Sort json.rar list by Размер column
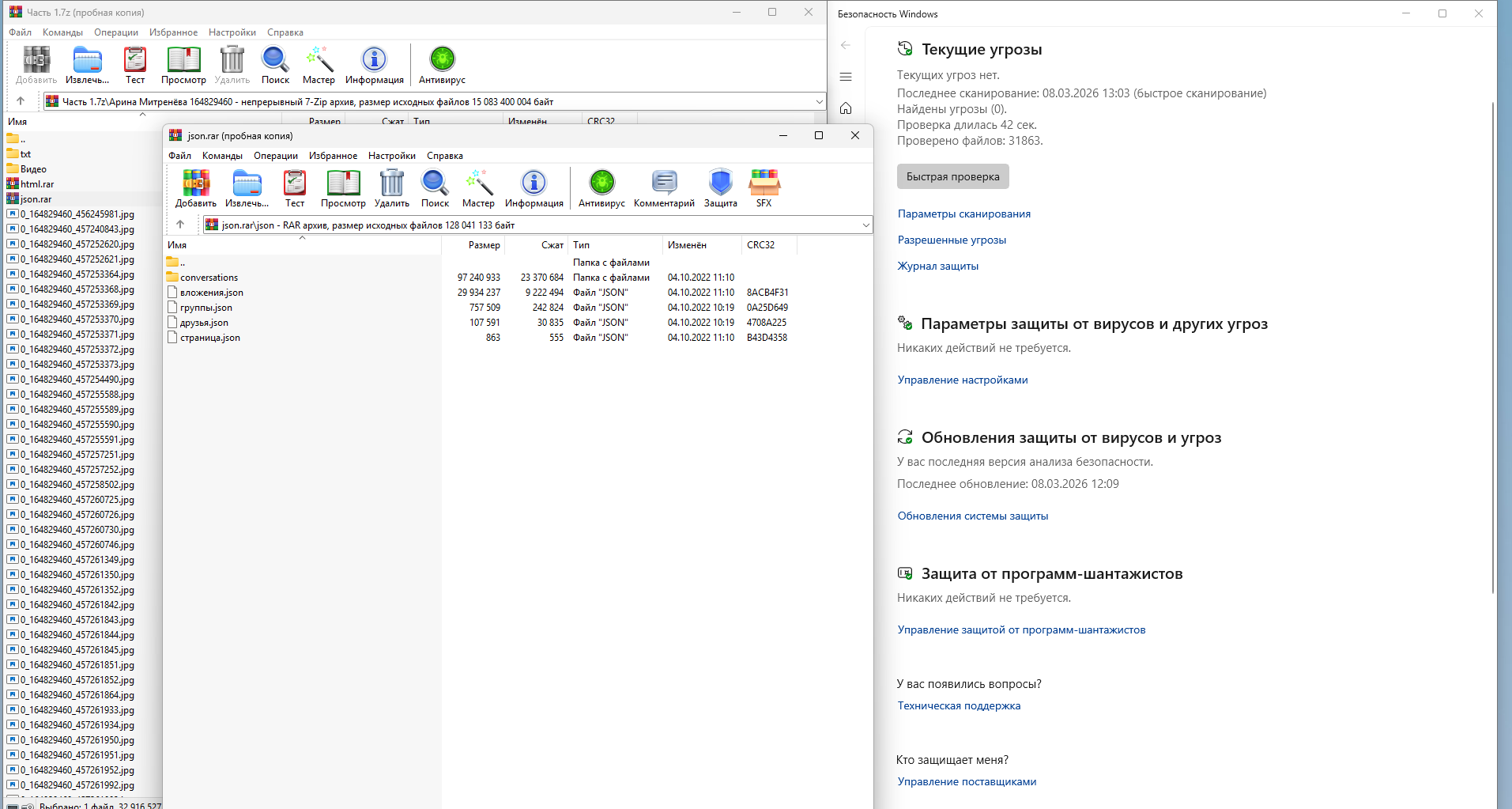Screen dimensions: 1512x809 click(473, 245)
